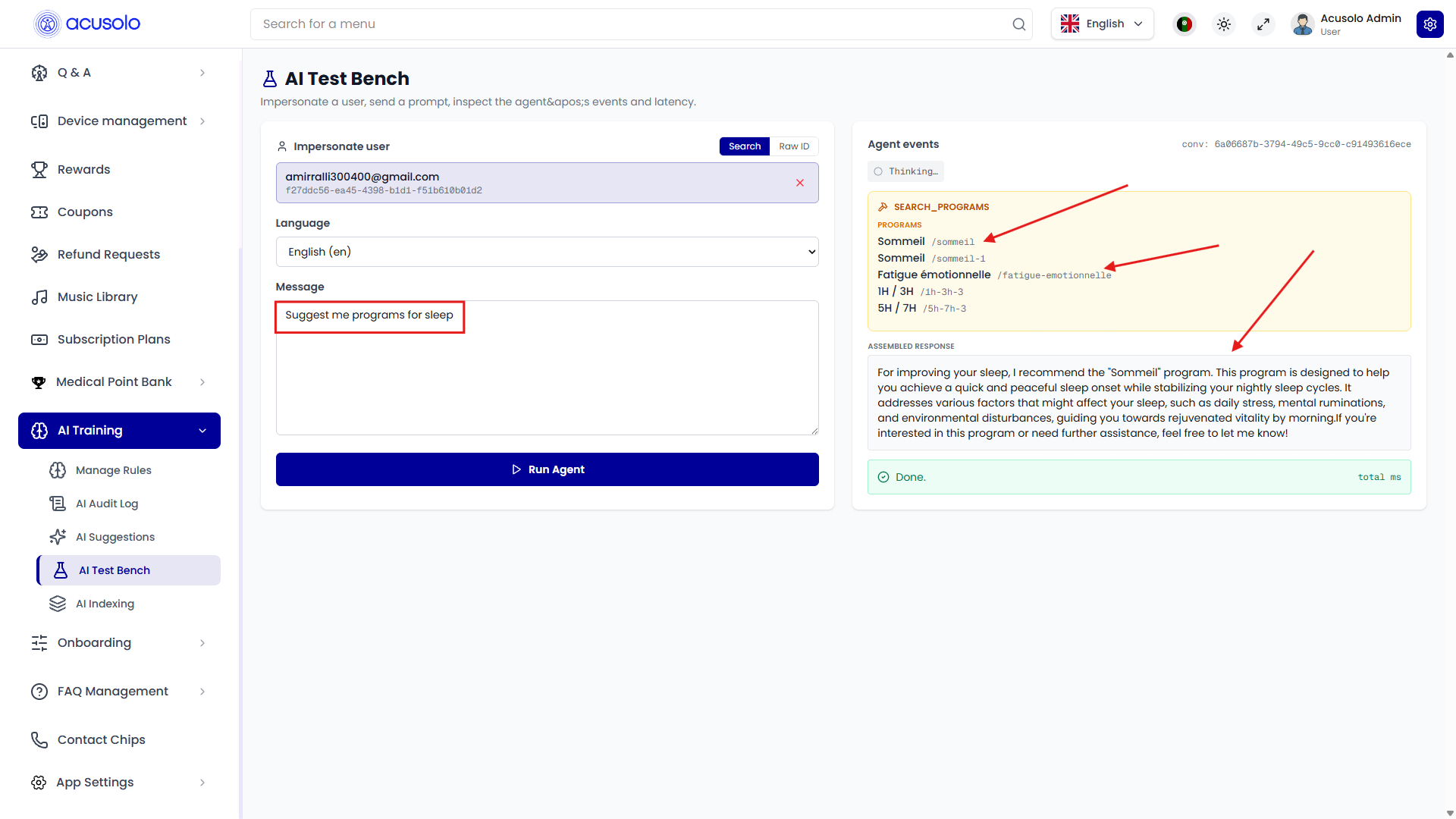
Task: Click the Onboarding sliders icon
Action: click(x=39, y=643)
